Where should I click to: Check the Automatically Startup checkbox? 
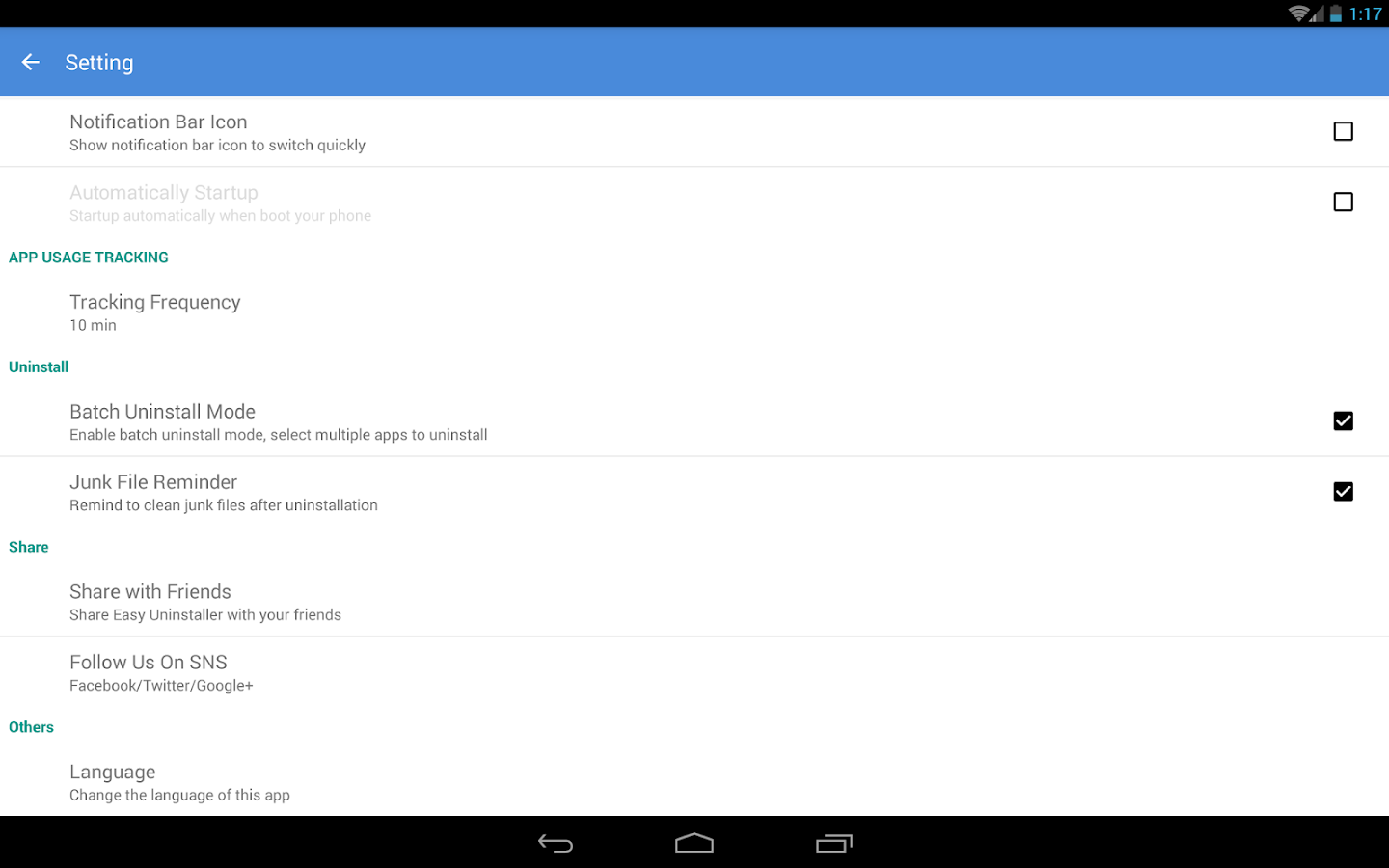coord(1343,202)
